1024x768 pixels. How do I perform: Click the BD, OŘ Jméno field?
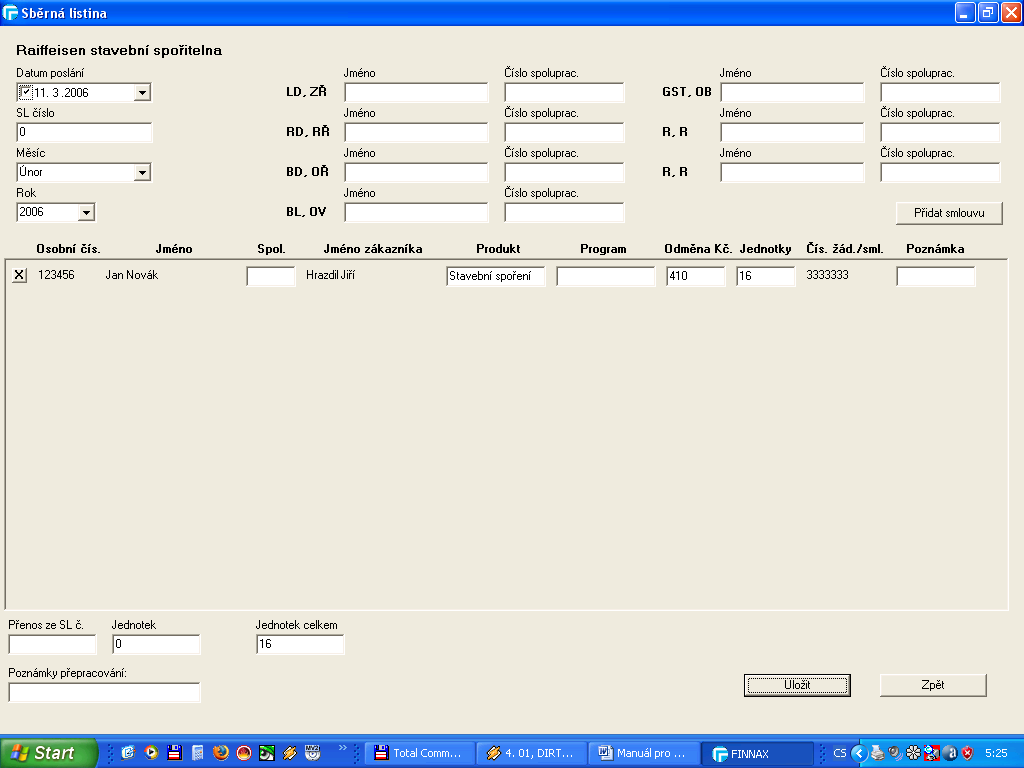pos(416,172)
